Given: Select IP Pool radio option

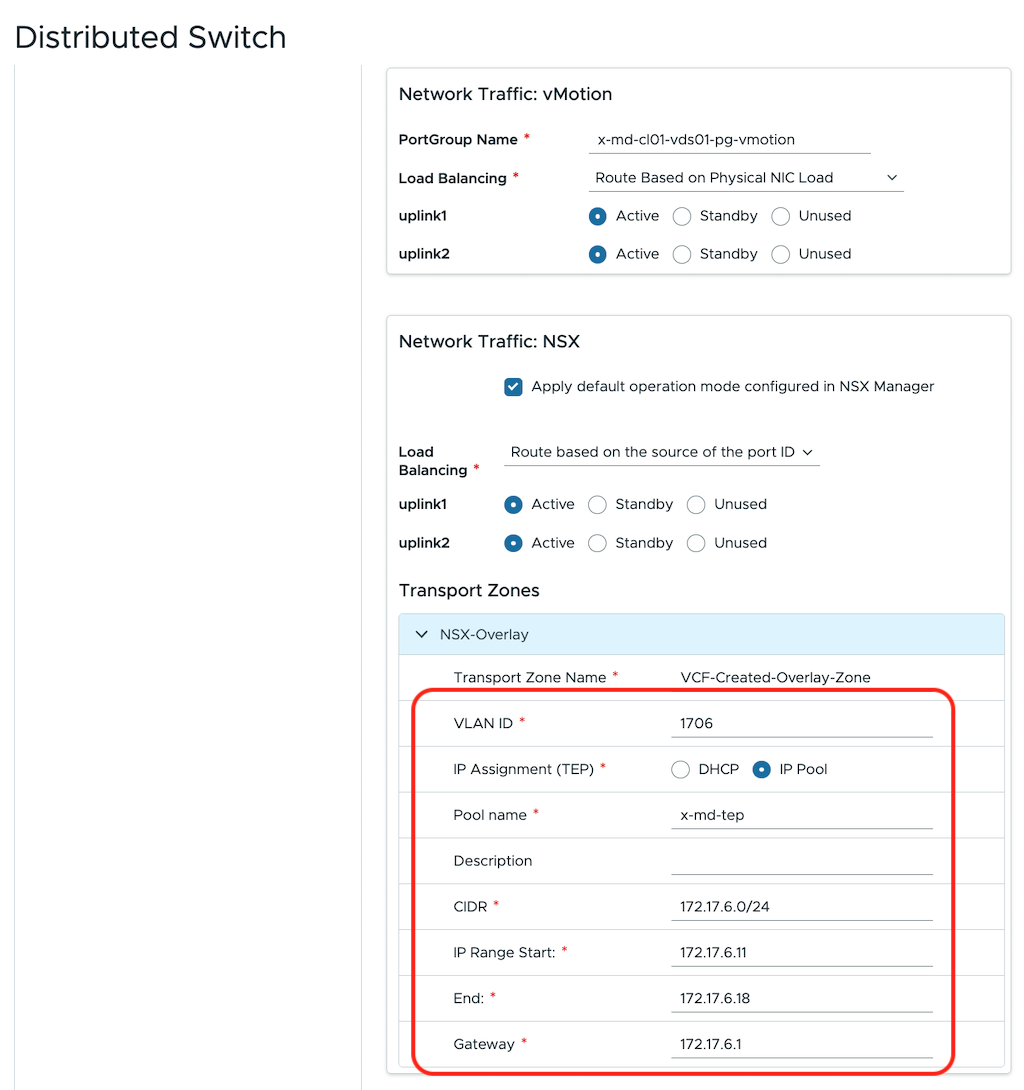Looking at the screenshot, I should 761,770.
